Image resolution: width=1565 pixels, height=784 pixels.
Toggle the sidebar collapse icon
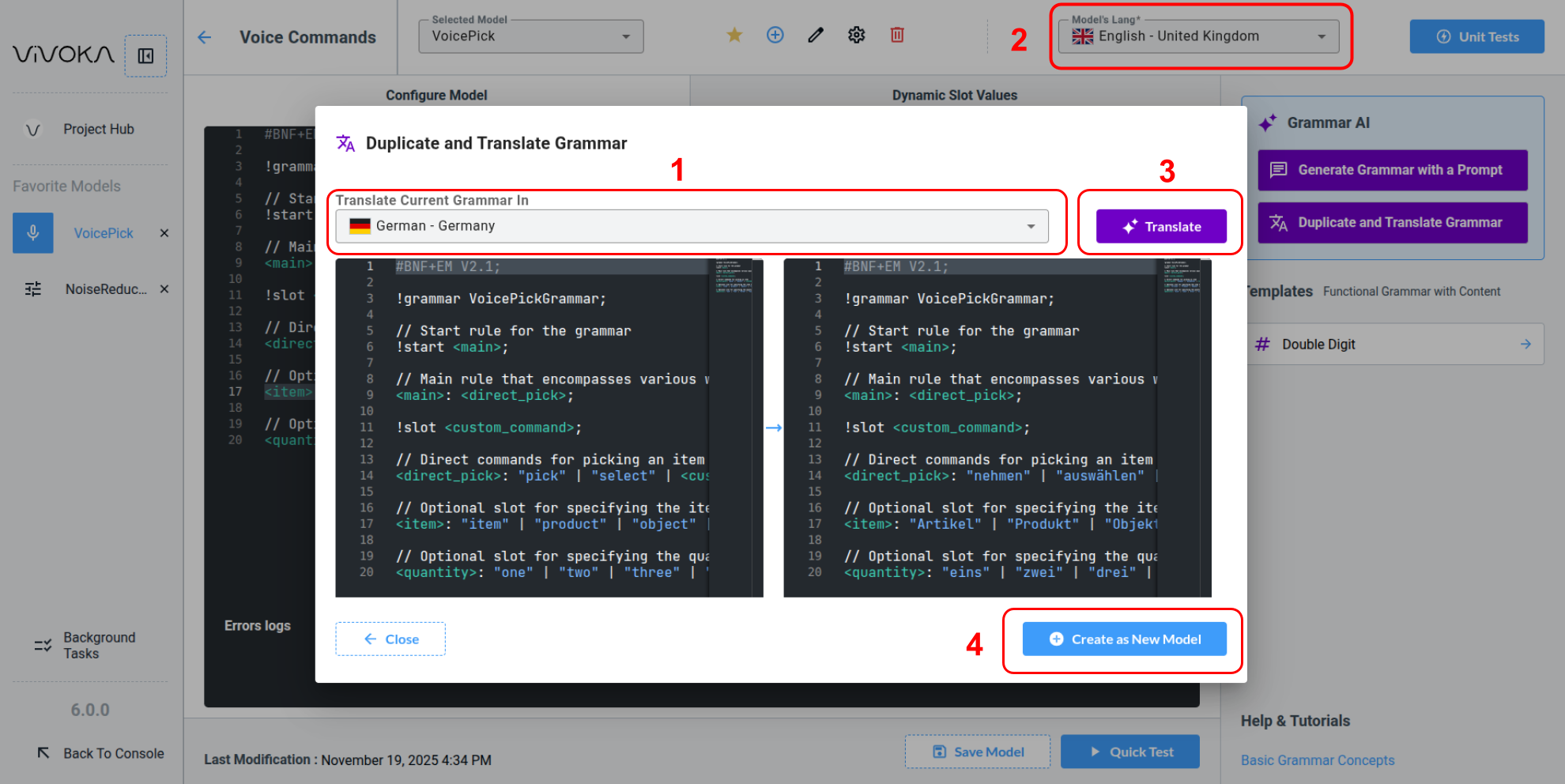click(145, 56)
